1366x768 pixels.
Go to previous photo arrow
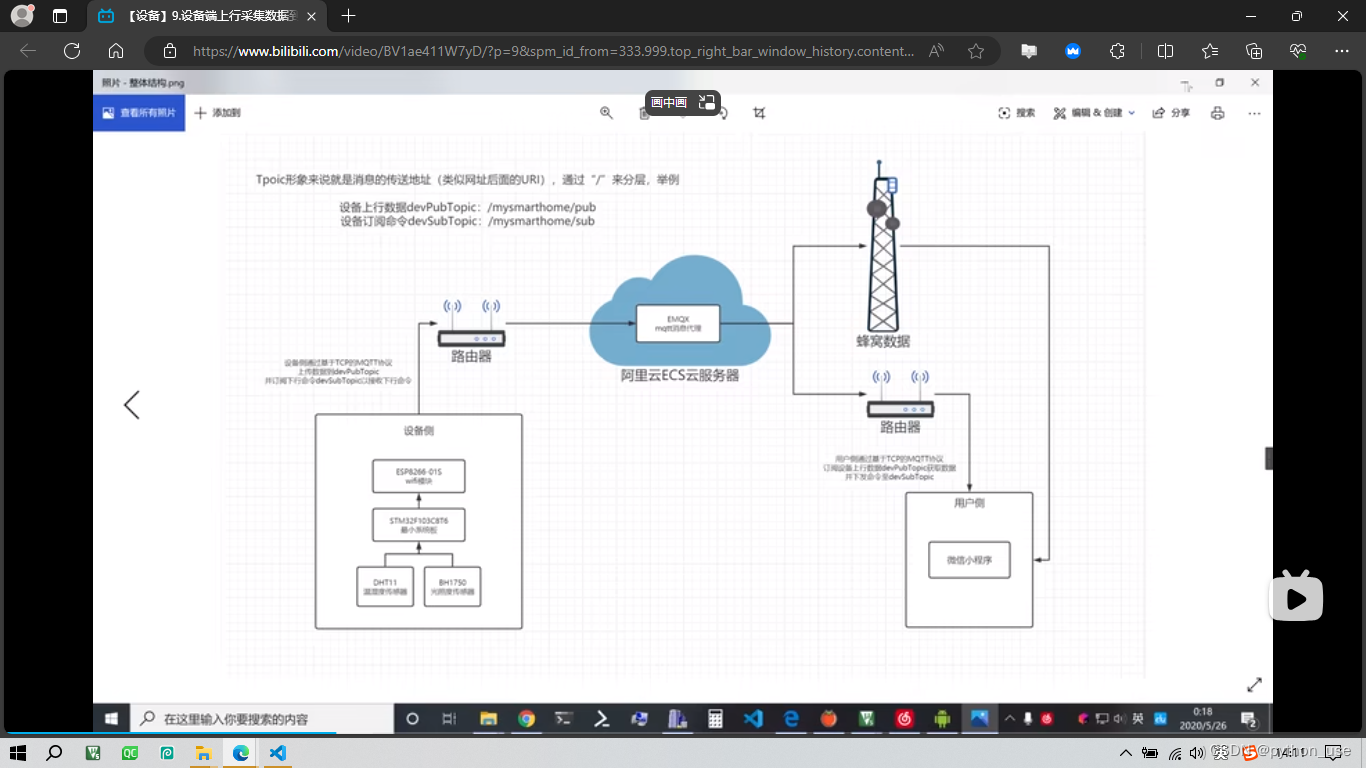tap(131, 404)
